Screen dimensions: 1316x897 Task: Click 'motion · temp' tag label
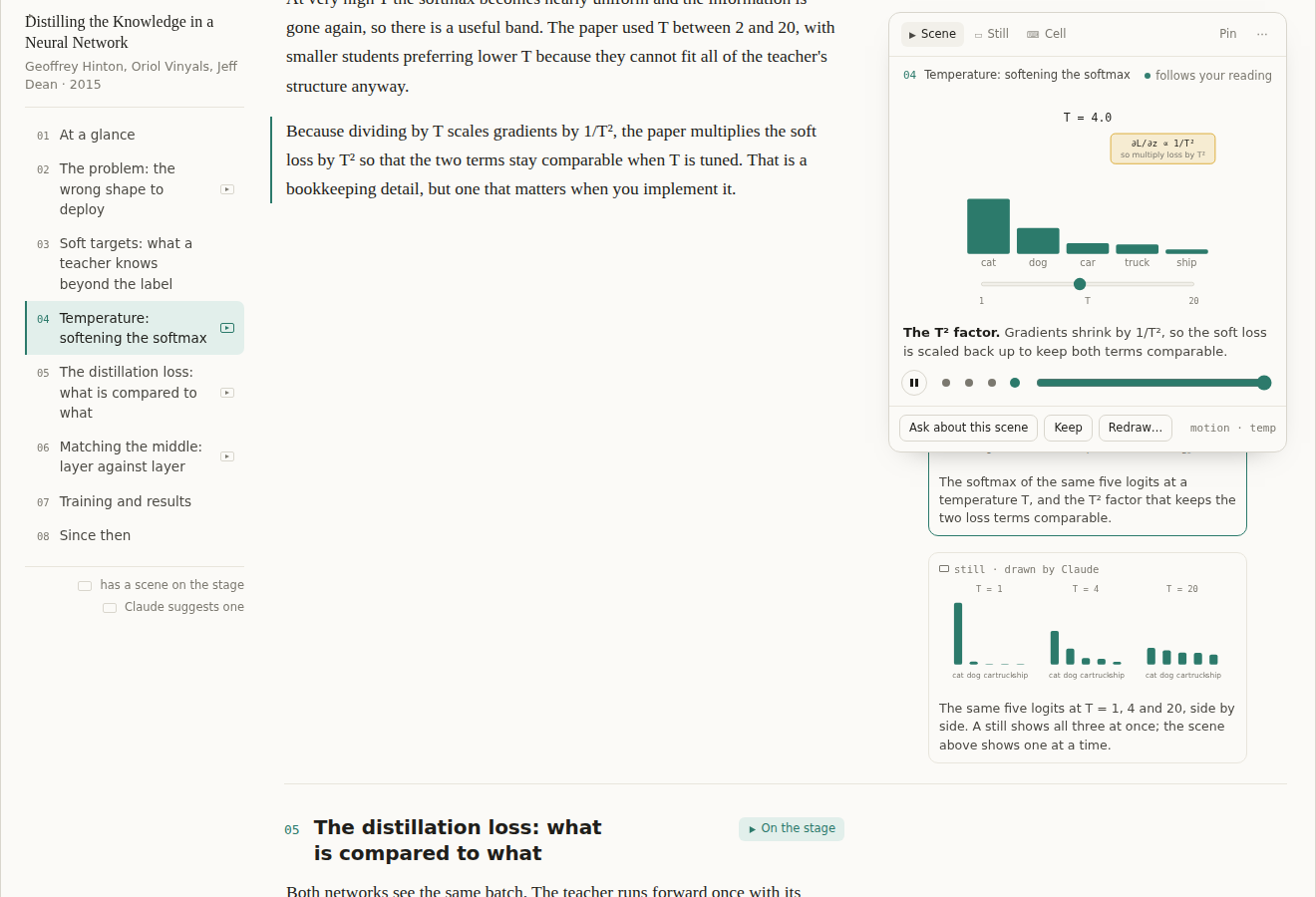(1232, 429)
